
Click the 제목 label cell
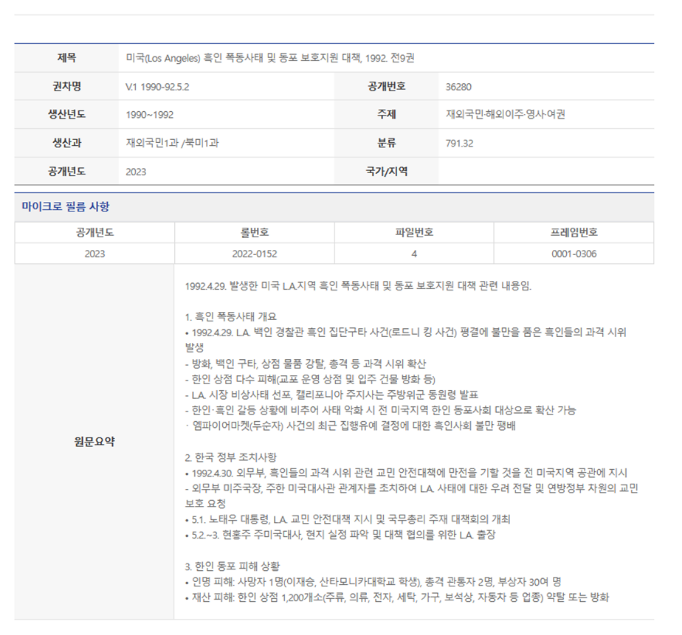67,58
